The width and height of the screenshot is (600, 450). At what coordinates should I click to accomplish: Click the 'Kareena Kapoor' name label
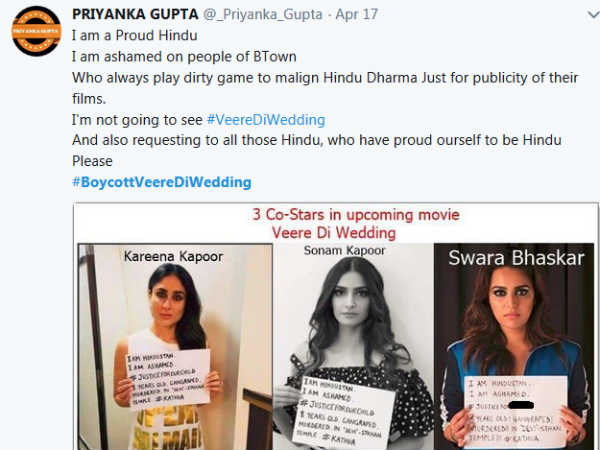pyautogui.click(x=173, y=256)
